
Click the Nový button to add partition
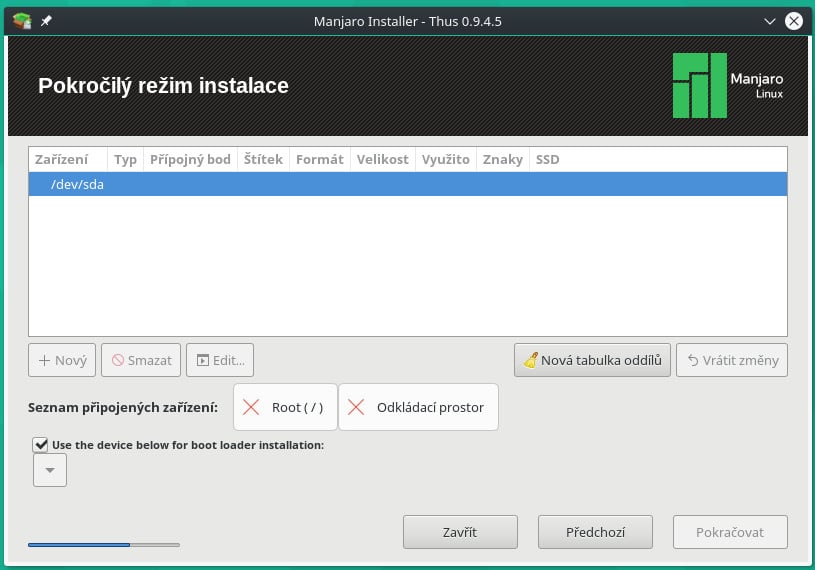click(x=62, y=360)
